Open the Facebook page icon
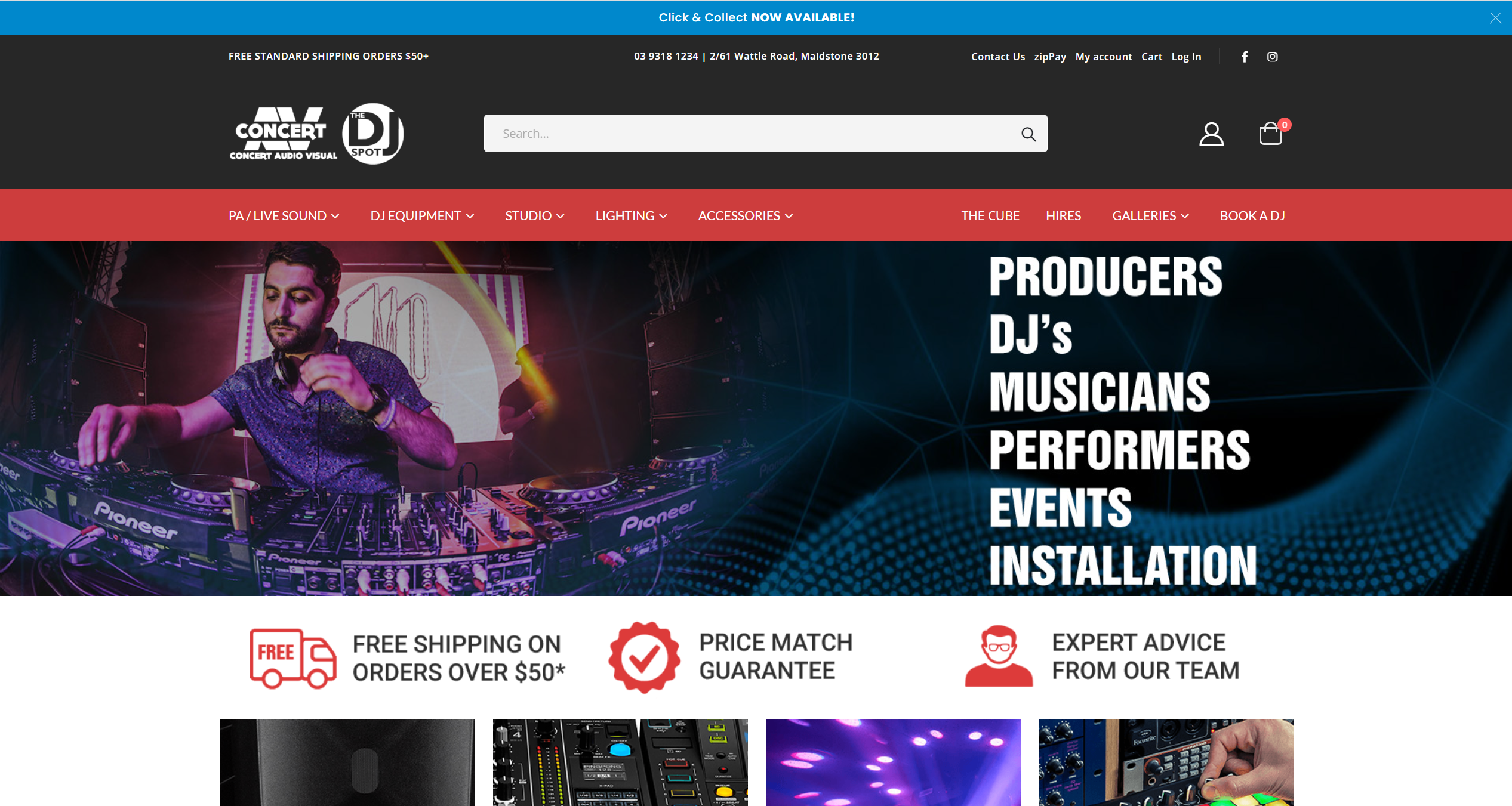1512x806 pixels. 1245,57
